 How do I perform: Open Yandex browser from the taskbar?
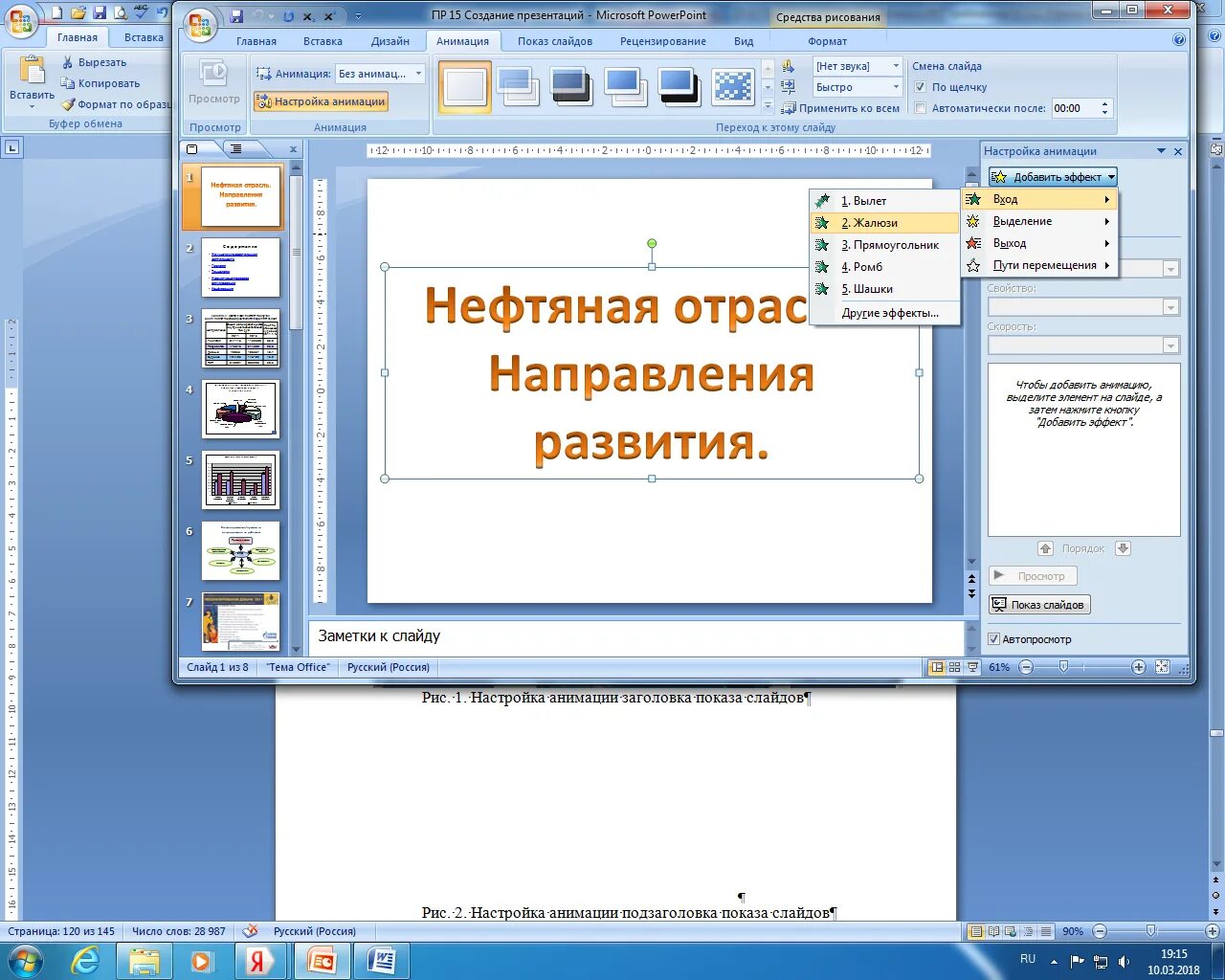click(258, 961)
